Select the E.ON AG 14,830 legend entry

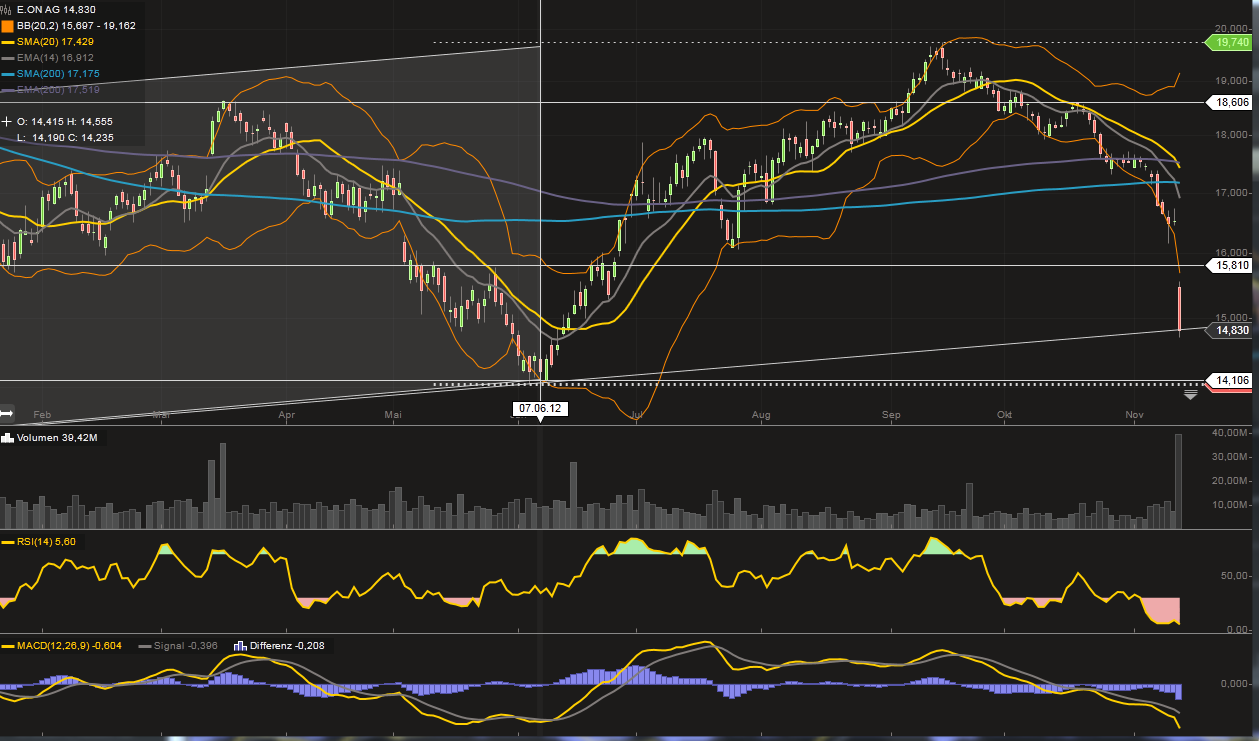[x=56, y=9]
